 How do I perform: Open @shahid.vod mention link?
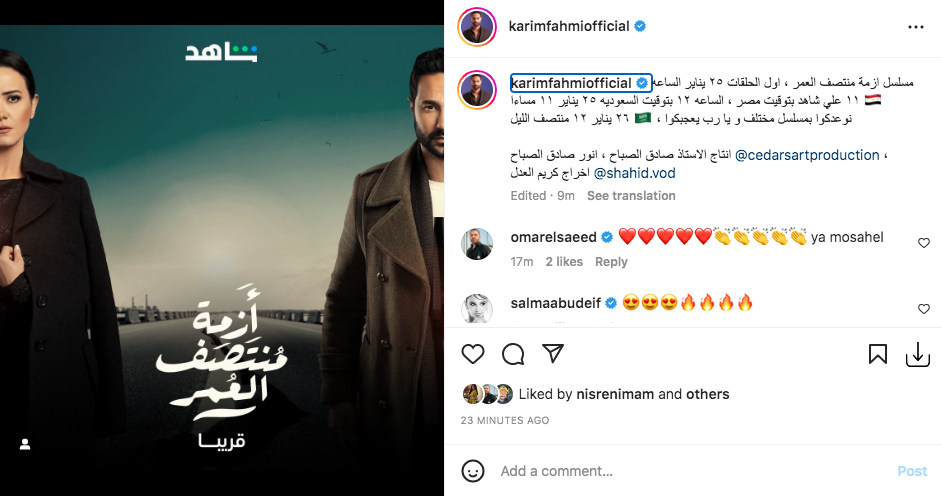pyautogui.click(x=634, y=174)
